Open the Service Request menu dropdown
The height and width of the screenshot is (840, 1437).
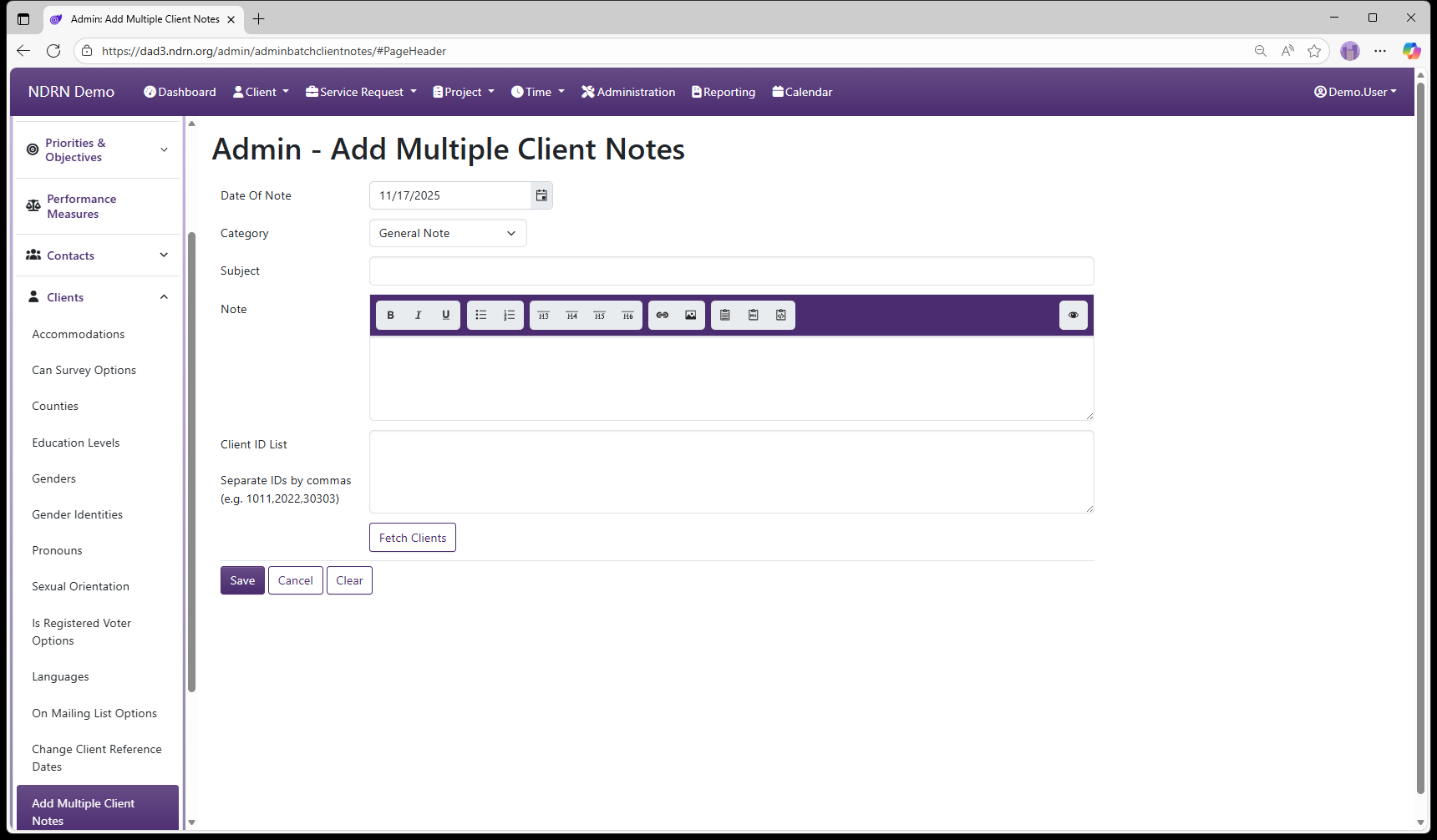361,92
